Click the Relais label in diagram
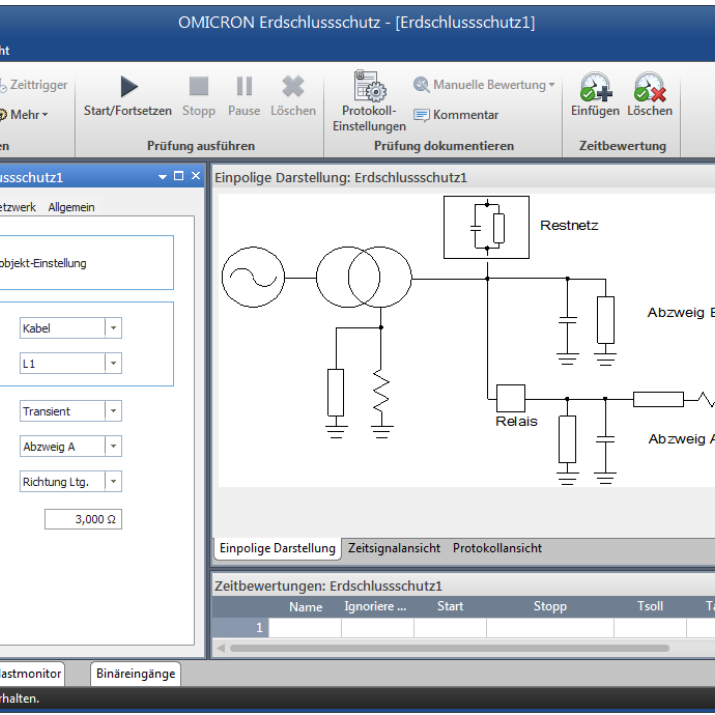The height and width of the screenshot is (715, 715). pos(516,421)
